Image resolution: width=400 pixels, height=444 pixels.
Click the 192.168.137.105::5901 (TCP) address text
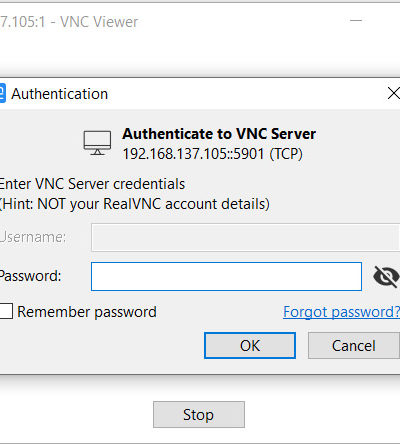coord(213,154)
